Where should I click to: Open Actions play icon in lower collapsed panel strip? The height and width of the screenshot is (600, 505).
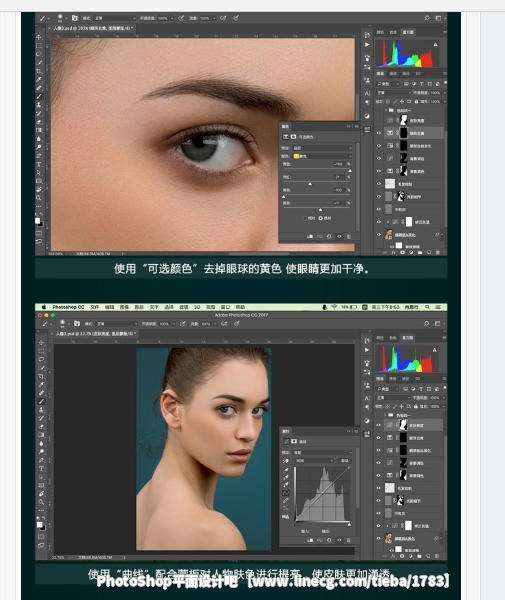(367, 350)
